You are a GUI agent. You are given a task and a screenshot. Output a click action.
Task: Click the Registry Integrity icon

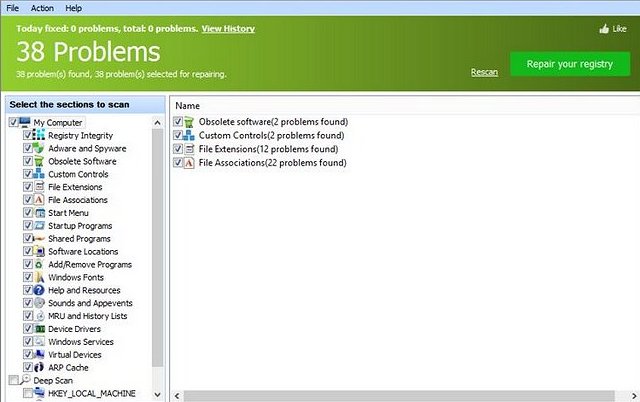(40, 135)
